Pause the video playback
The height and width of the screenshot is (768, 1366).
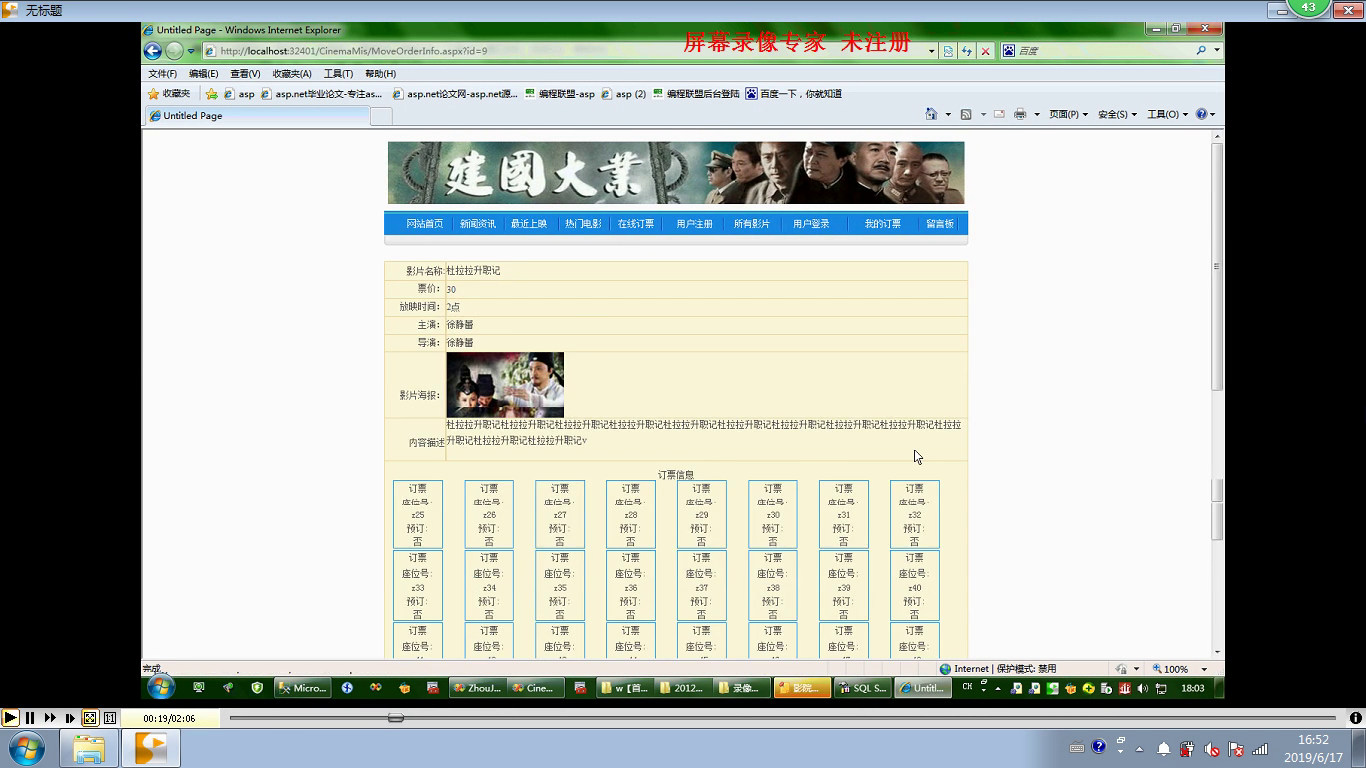coord(30,717)
